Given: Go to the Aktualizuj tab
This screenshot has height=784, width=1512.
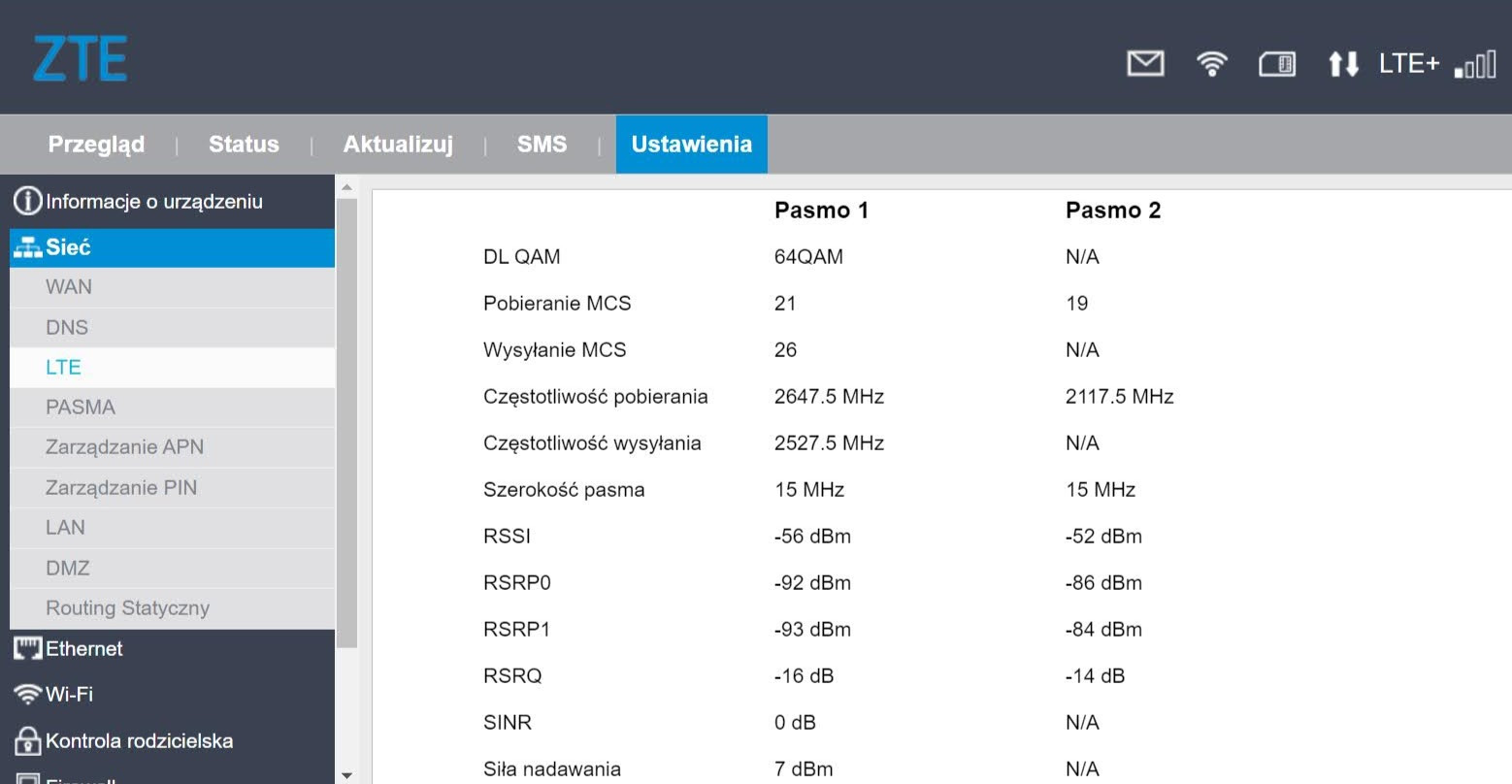Looking at the screenshot, I should 398,145.
